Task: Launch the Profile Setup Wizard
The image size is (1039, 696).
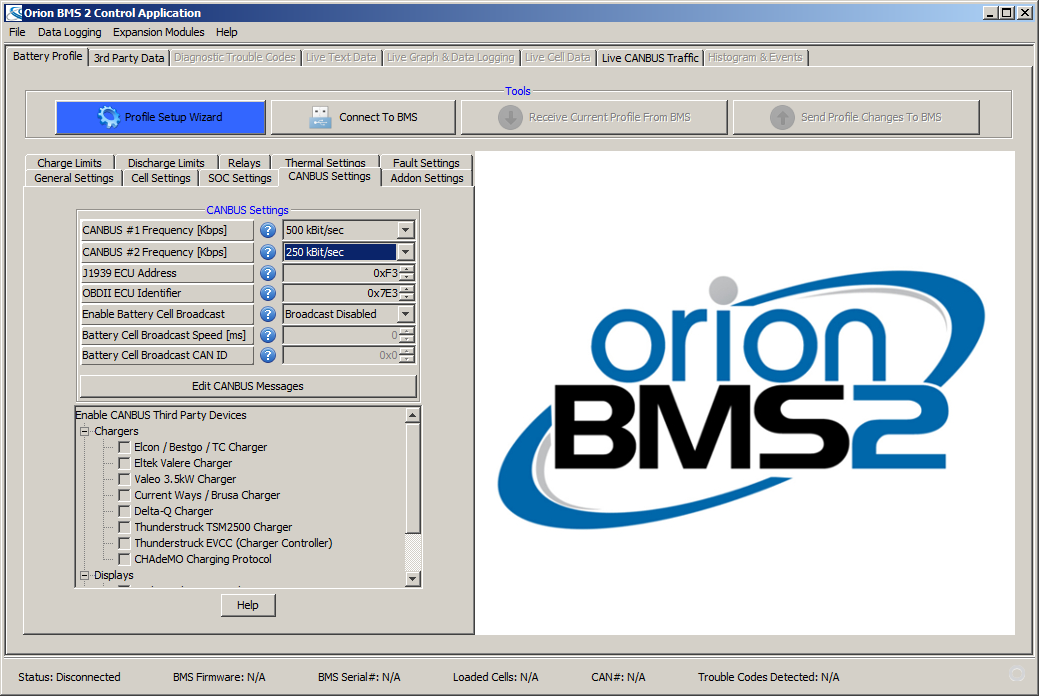Action: [x=160, y=117]
